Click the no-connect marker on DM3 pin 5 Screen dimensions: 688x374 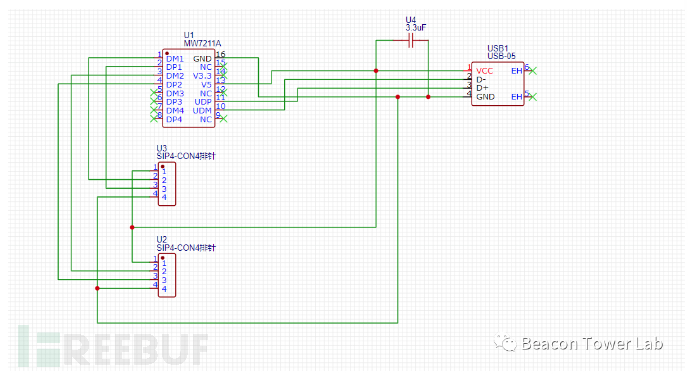(154, 93)
